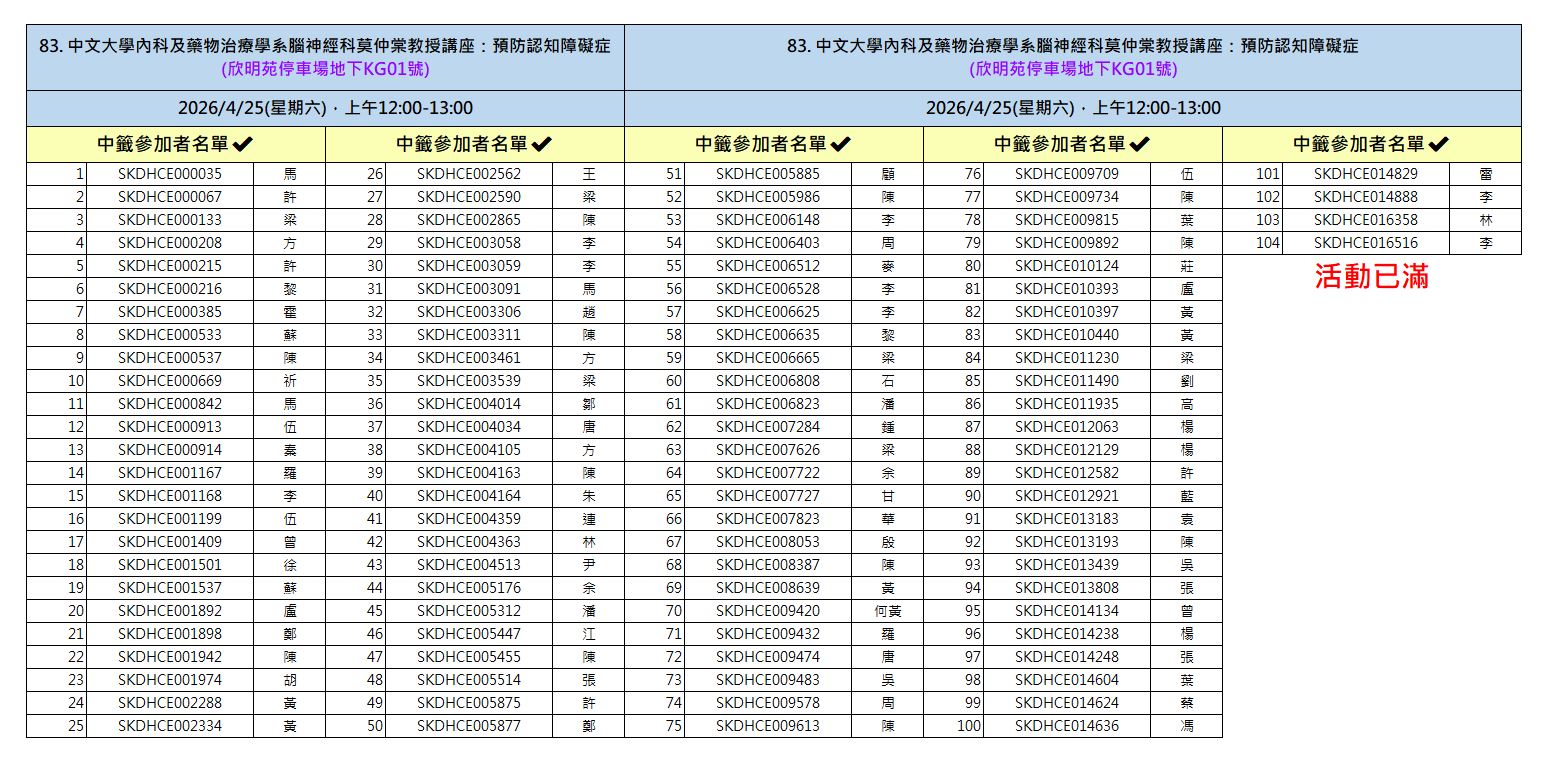Select the cell SKDHCE002562

tap(468, 174)
